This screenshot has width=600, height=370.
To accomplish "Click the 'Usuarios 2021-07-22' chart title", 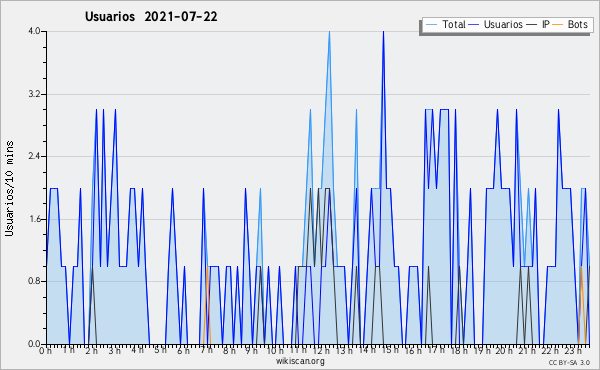I will click(x=151, y=17).
